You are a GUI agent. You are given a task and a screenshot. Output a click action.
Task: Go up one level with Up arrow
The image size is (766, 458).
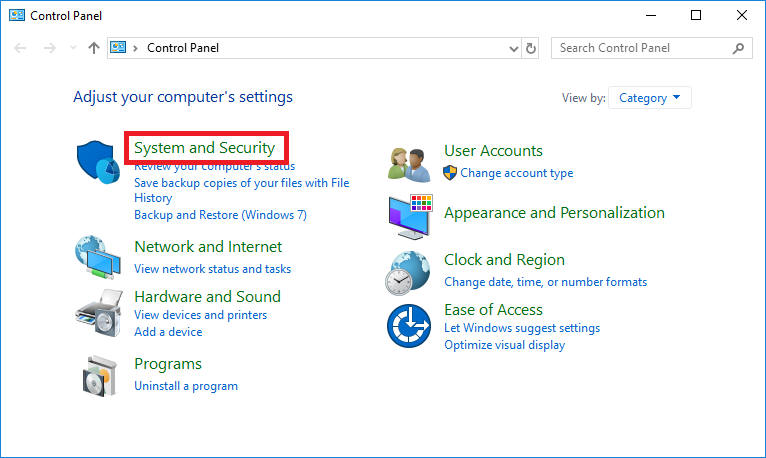pyautogui.click(x=94, y=48)
